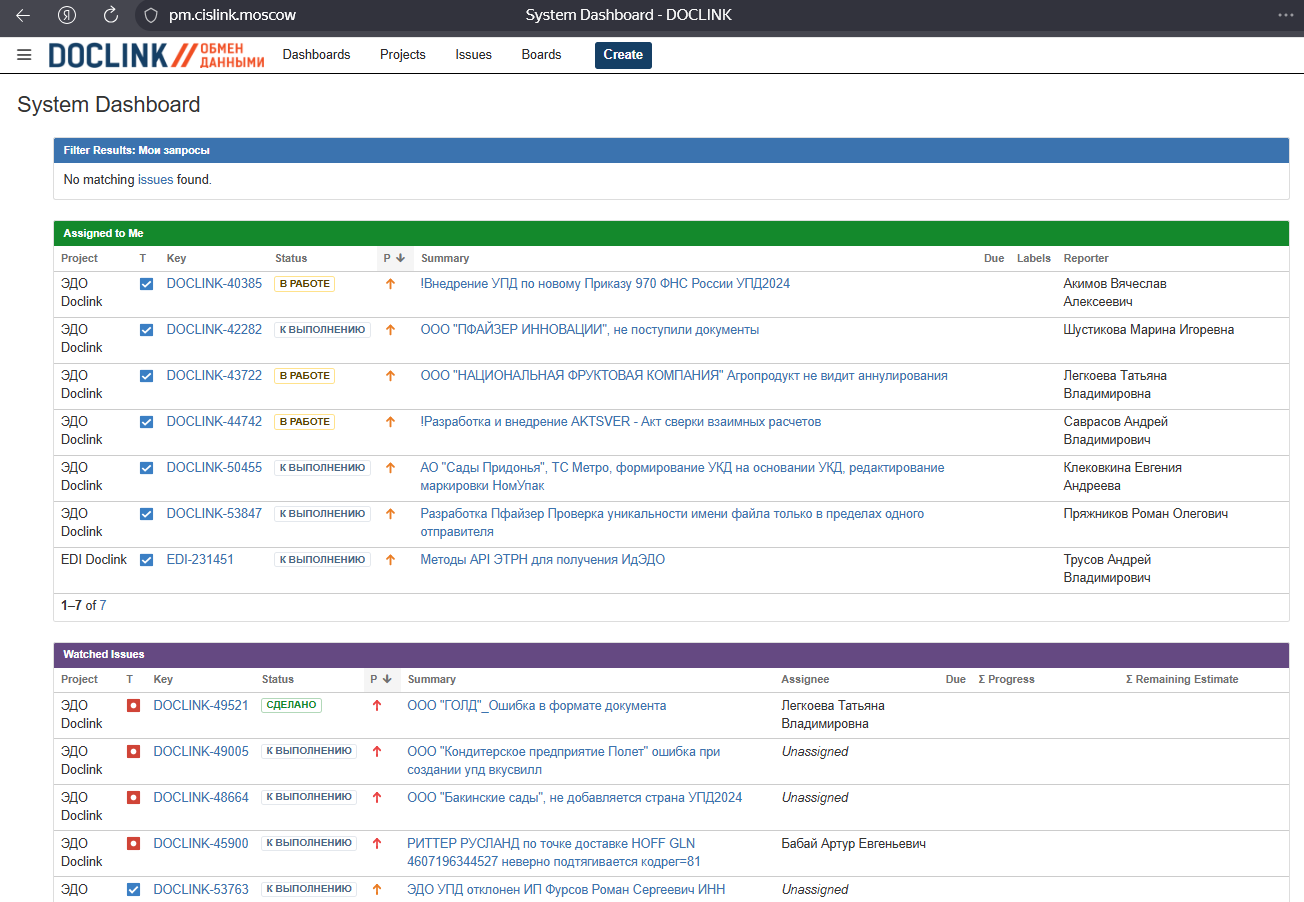Viewport: 1304px width, 902px height.
Task: Click the task type icon for DOCLINK-50455
Action: tap(147, 468)
